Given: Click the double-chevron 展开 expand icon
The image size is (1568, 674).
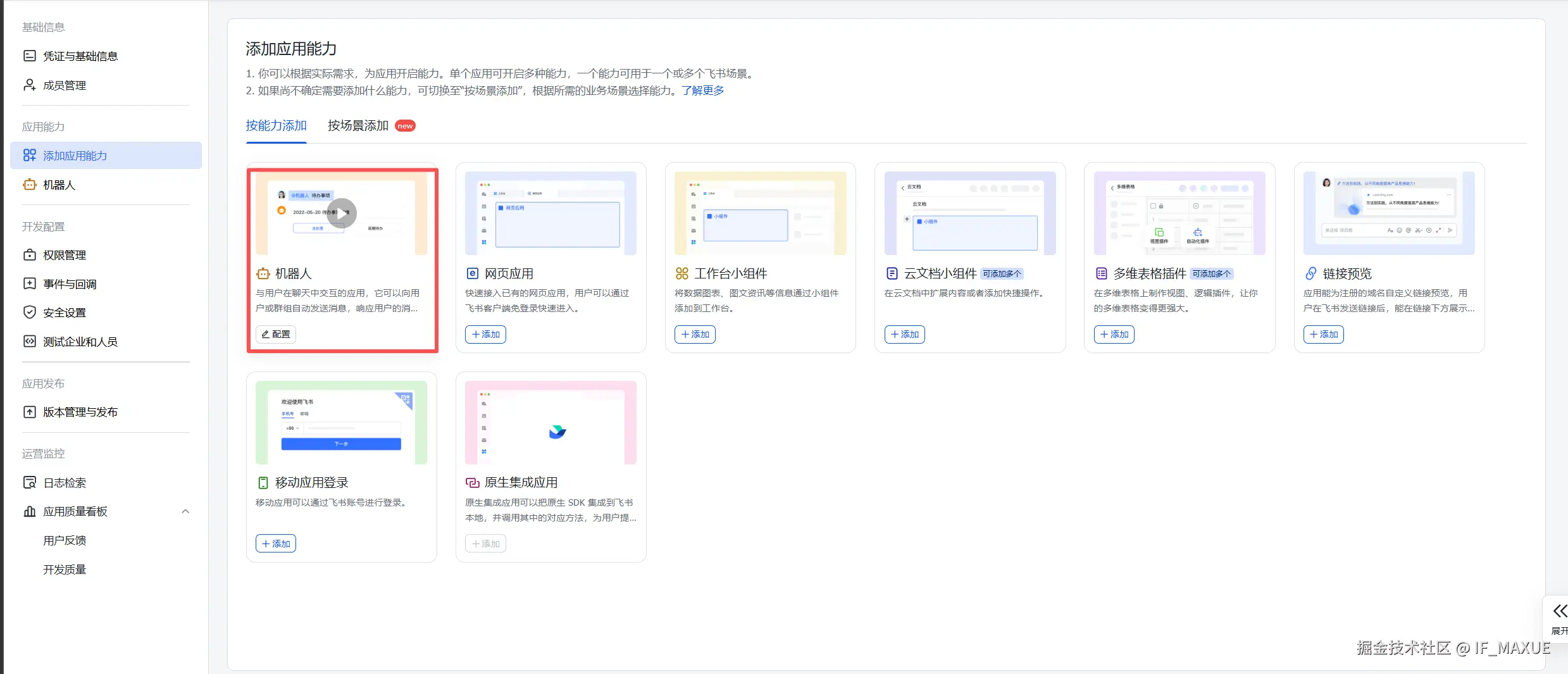Looking at the screenshot, I should coord(1560,611).
